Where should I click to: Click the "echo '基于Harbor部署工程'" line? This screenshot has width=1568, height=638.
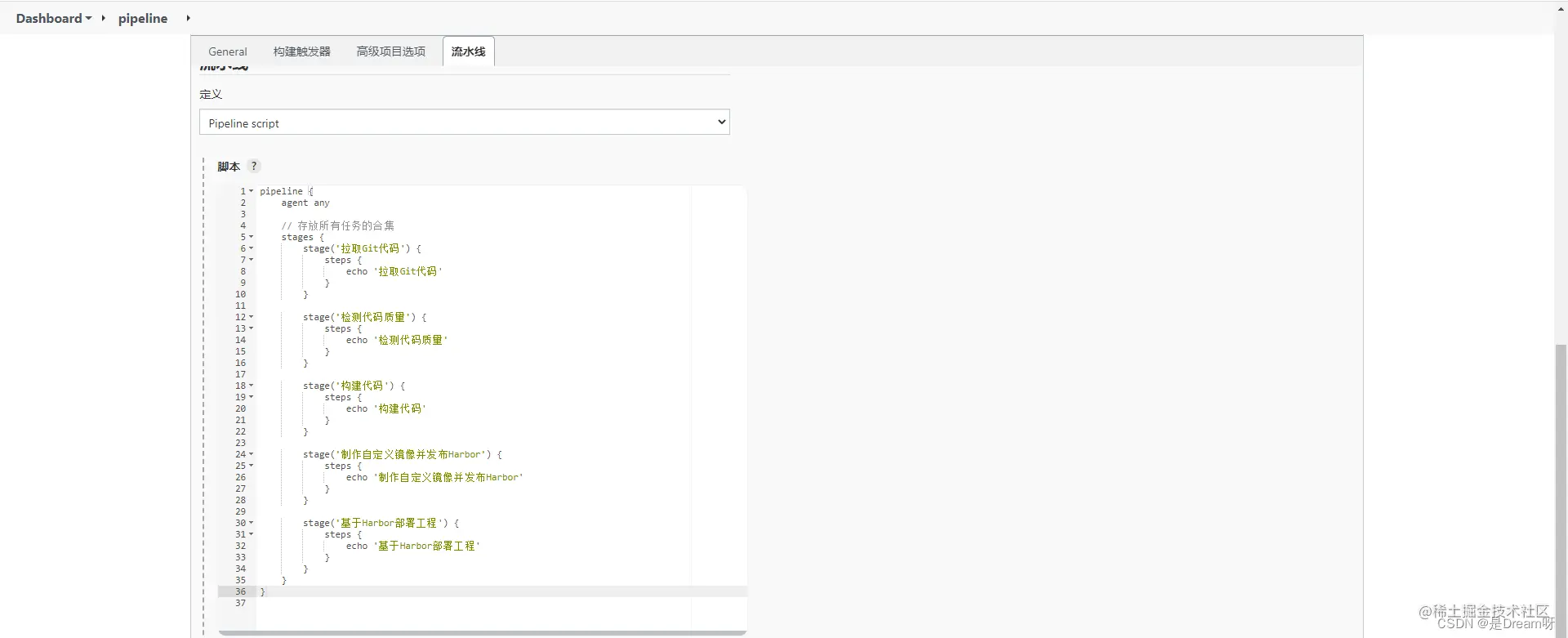pyautogui.click(x=413, y=546)
